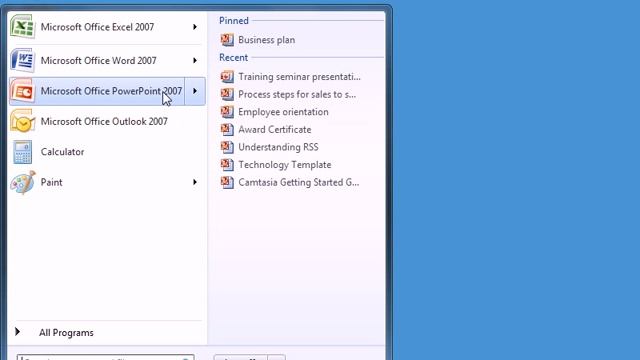Click the Employee orientation file icon
Image resolution: width=640 pixels, height=360 pixels.
pyautogui.click(x=227, y=112)
